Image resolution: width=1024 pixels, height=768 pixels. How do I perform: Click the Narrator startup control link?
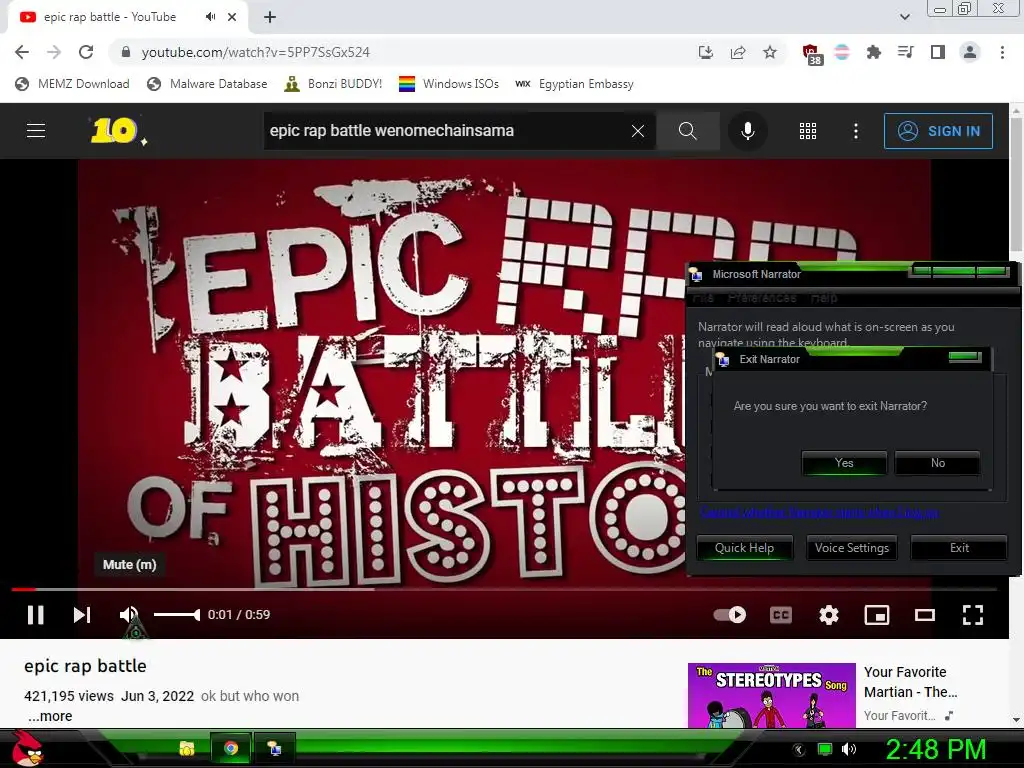819,512
